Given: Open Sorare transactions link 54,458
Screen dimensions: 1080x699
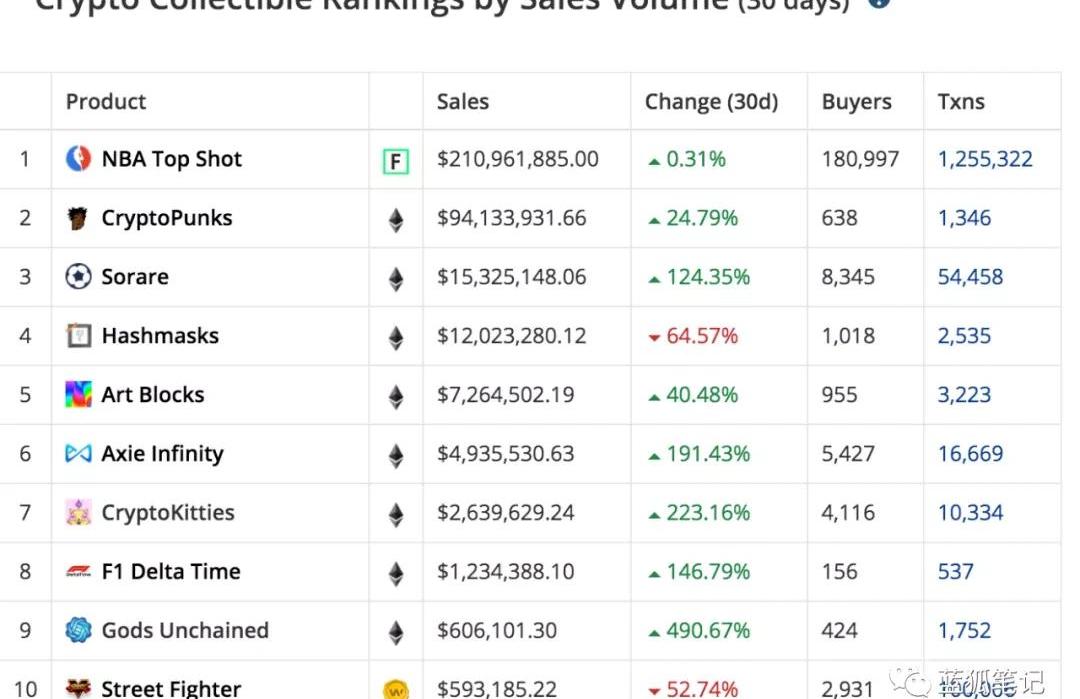Looking at the screenshot, I should coord(970,277).
